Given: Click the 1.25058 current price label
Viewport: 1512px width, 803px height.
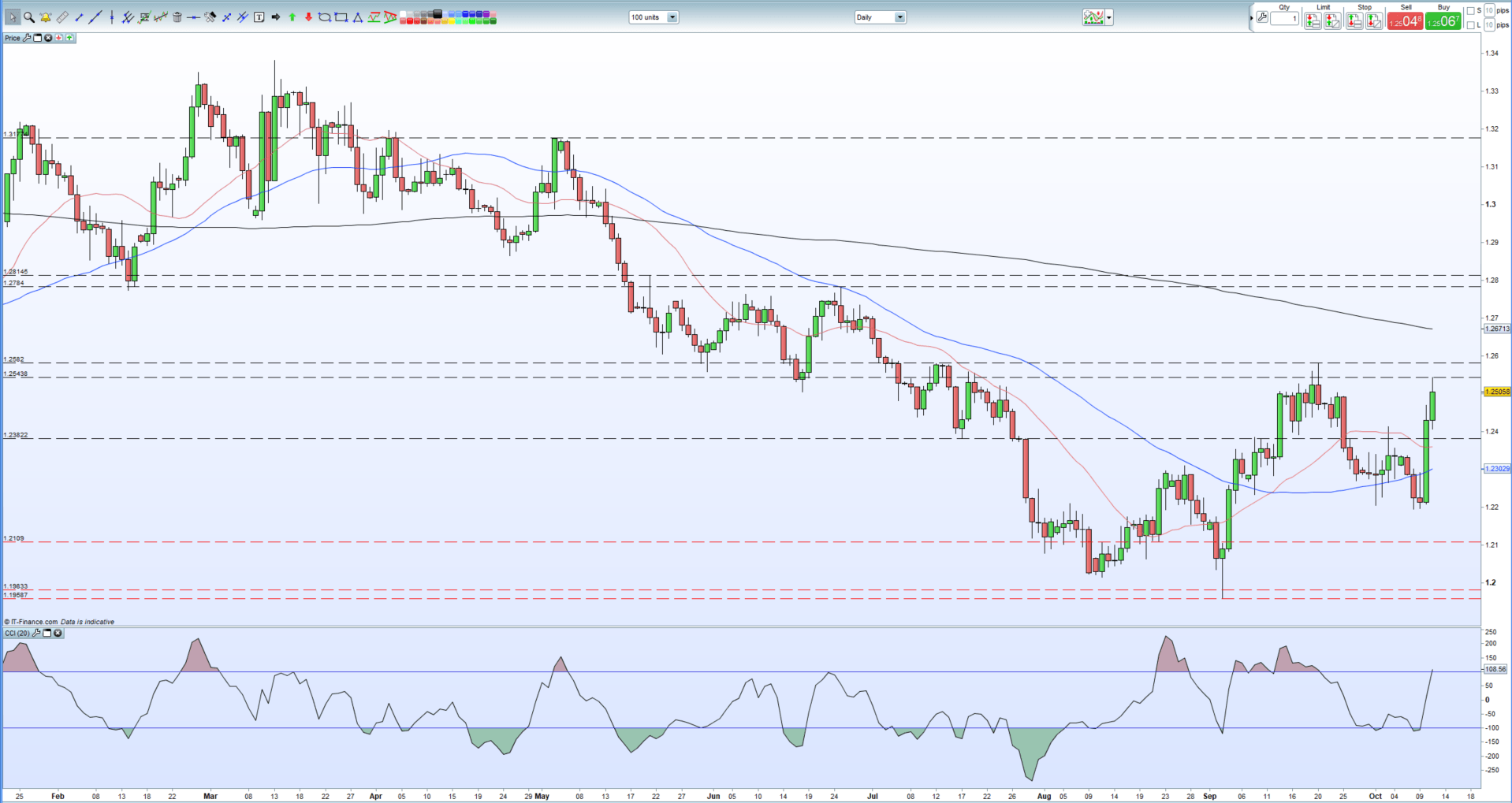Looking at the screenshot, I should (1497, 392).
